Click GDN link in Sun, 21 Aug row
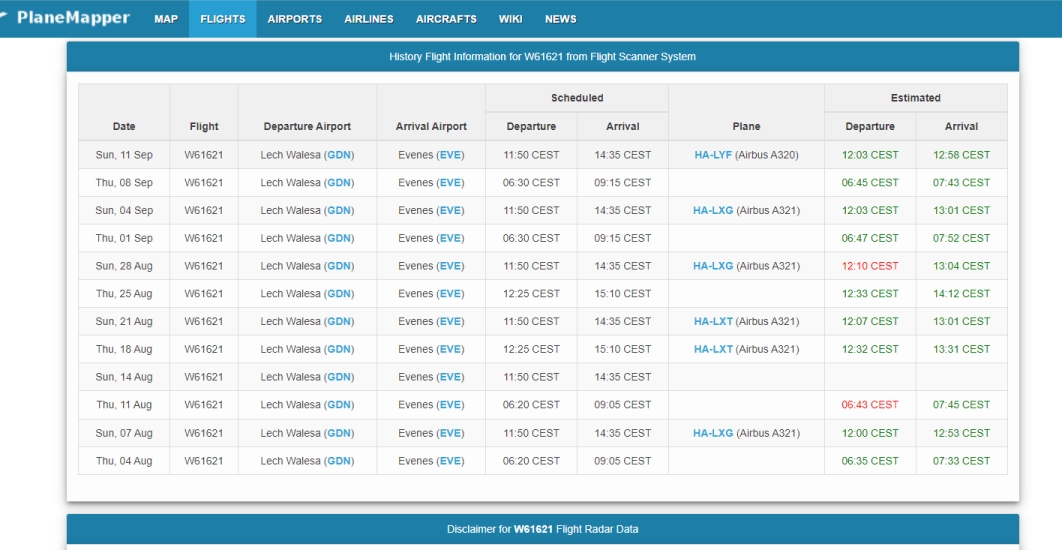Image resolution: width=1062 pixels, height=550 pixels. pyautogui.click(x=339, y=322)
